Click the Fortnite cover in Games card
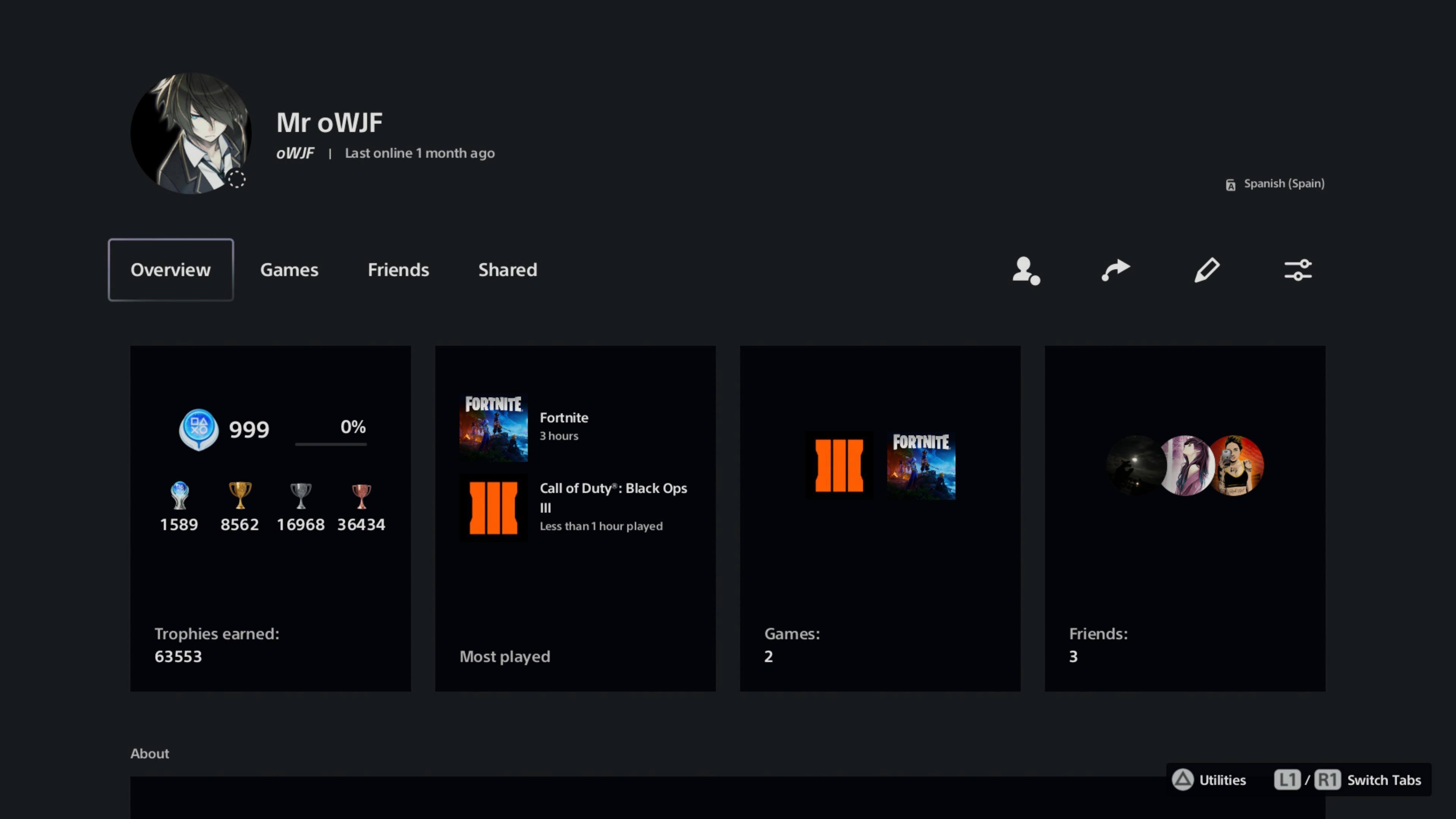 point(921,466)
